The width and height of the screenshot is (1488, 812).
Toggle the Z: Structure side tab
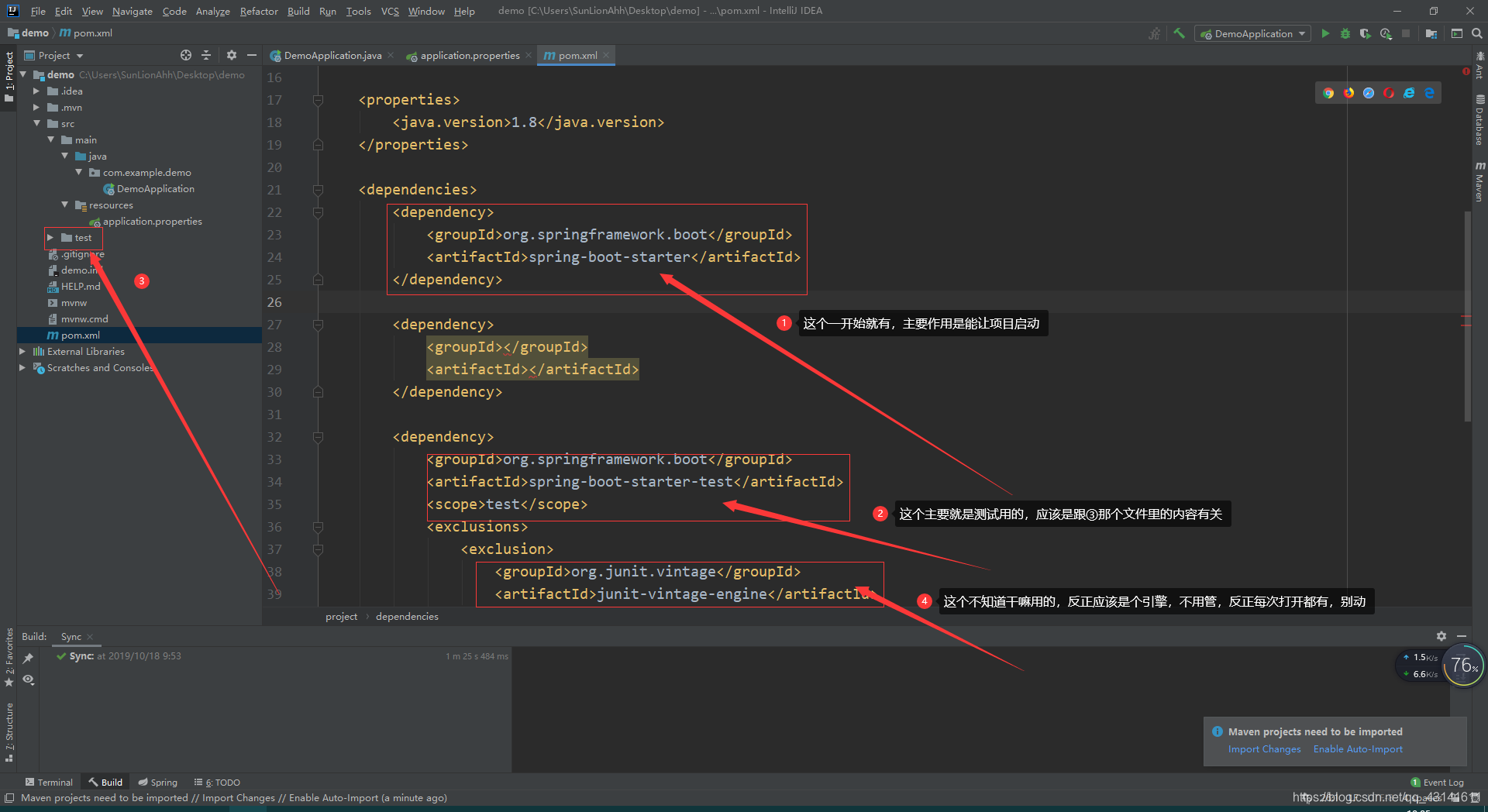click(9, 732)
